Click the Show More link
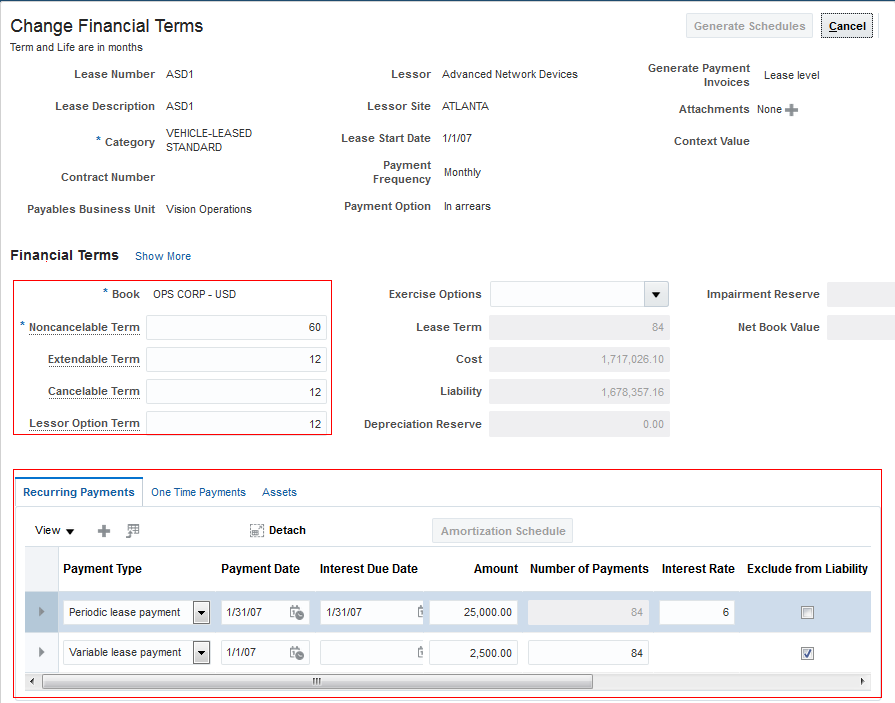Viewport: 895px width, 703px height. click(163, 256)
